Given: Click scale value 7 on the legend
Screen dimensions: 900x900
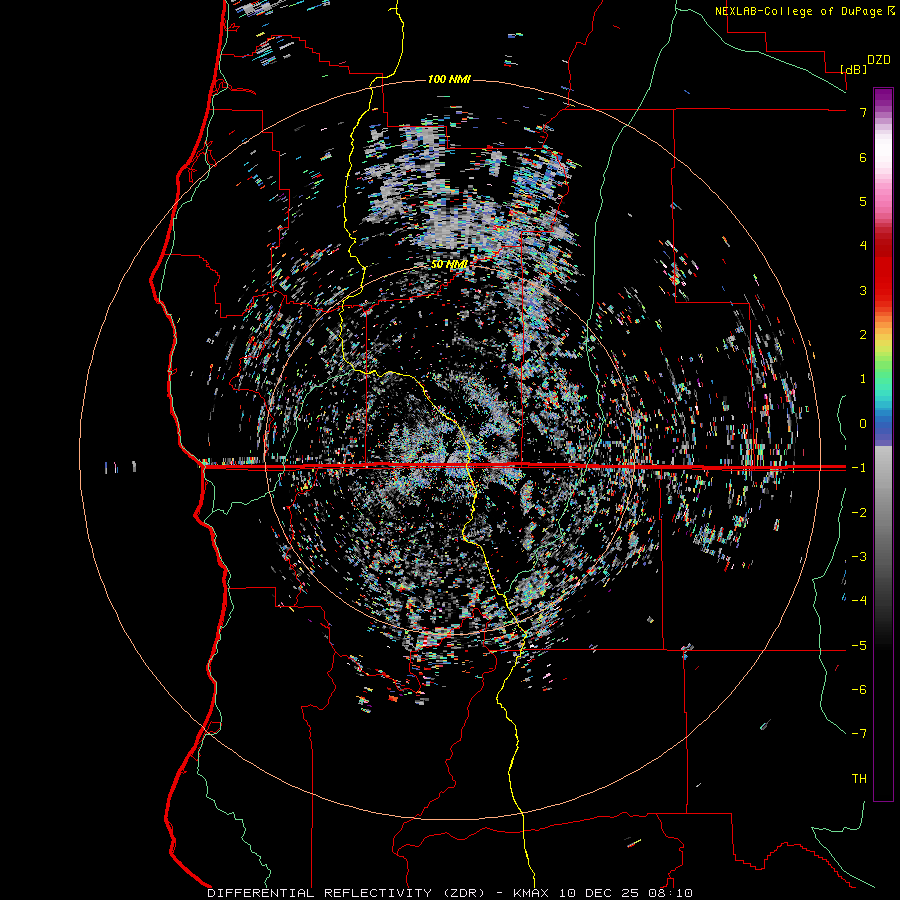Looking at the screenshot, I should [863, 112].
